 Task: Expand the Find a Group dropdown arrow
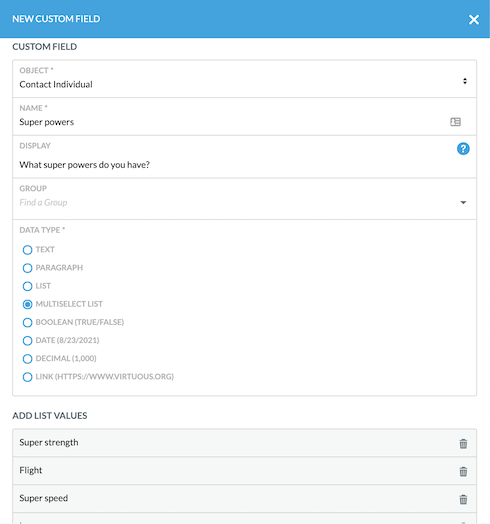tap(463, 203)
